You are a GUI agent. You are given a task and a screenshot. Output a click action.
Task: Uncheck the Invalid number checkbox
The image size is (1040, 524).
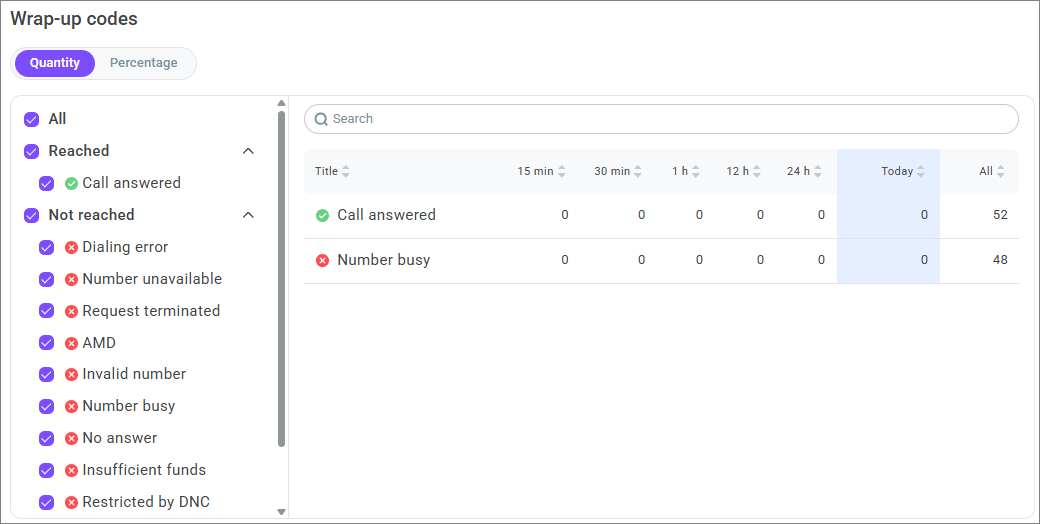pos(46,374)
